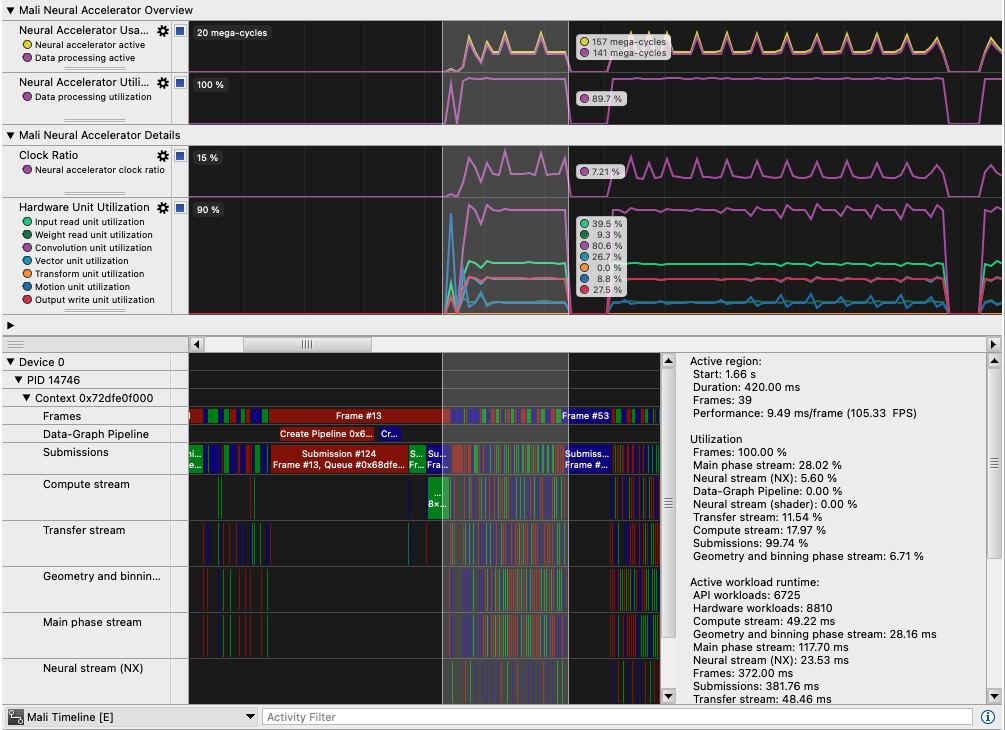Collapse the Device 0 tree node
The height and width of the screenshot is (730, 1005).
(10, 362)
